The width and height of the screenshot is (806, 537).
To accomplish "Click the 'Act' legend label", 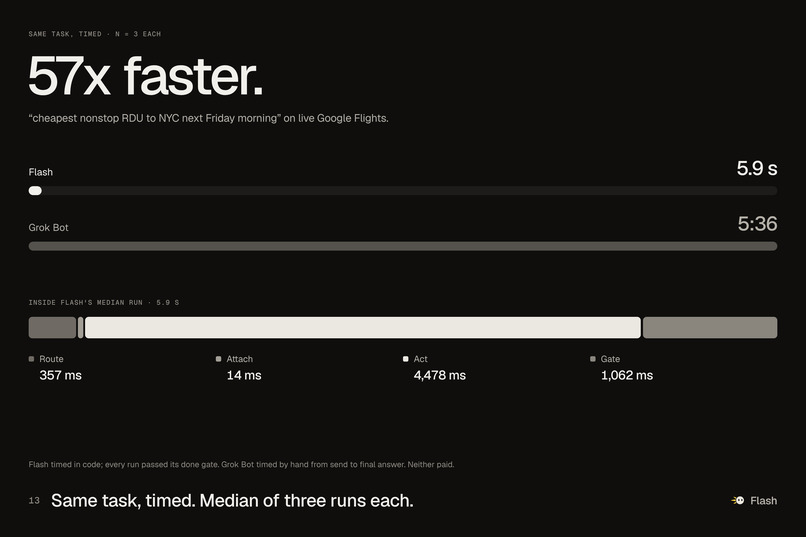I will coord(420,359).
